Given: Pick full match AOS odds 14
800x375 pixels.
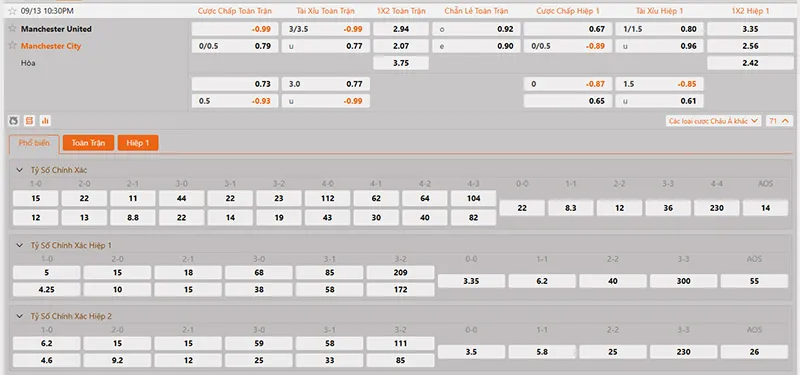Looking at the screenshot, I should pos(765,208).
